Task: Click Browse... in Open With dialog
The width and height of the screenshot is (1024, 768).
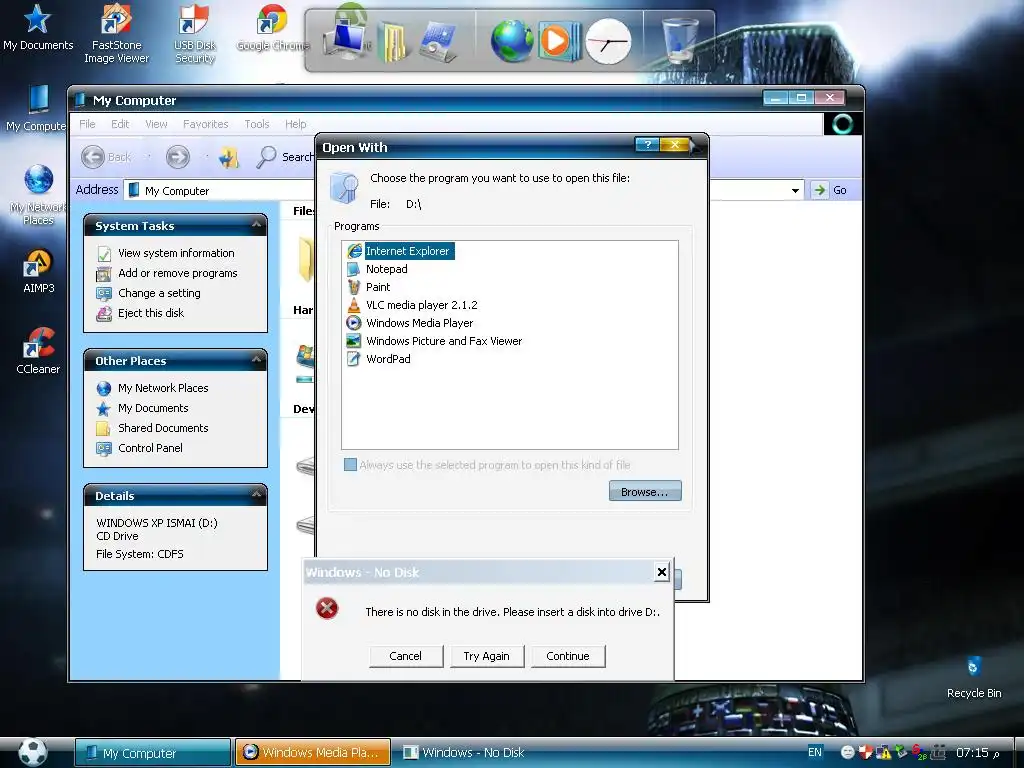Action: point(645,491)
